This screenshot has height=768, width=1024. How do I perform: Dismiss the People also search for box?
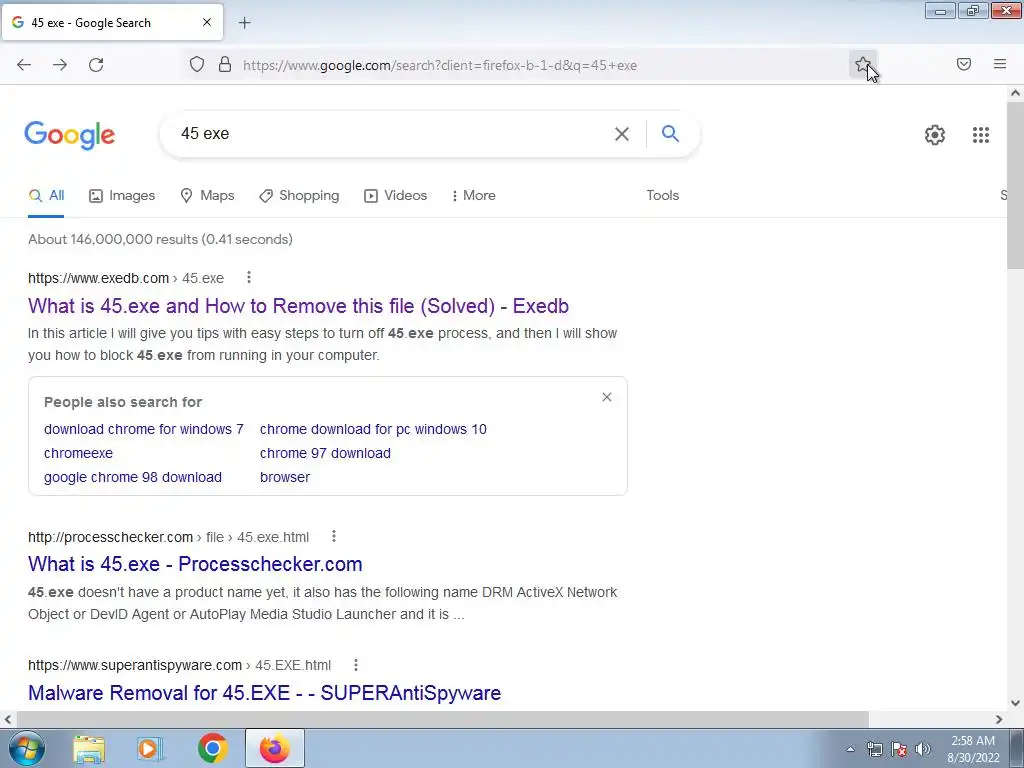[x=607, y=397]
